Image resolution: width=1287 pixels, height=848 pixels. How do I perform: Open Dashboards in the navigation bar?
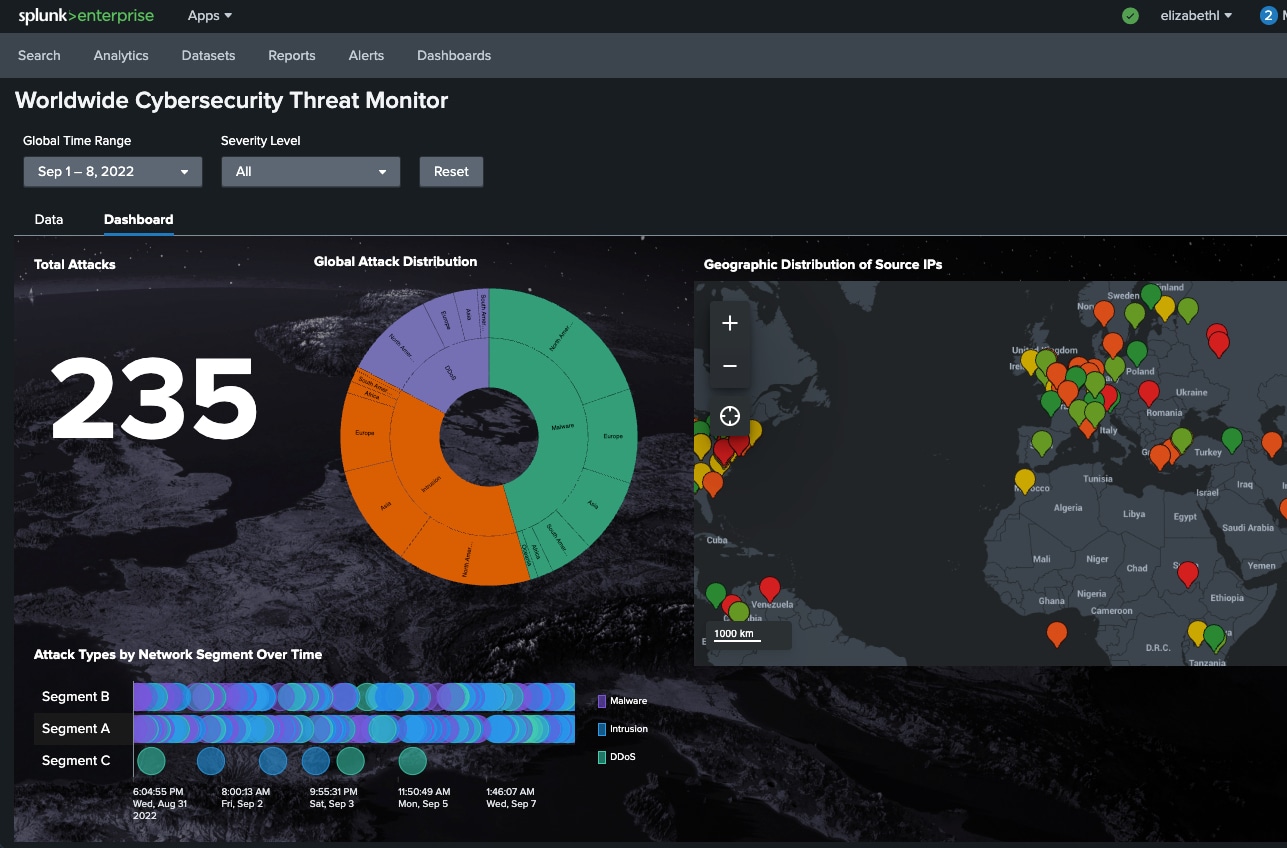tap(454, 56)
